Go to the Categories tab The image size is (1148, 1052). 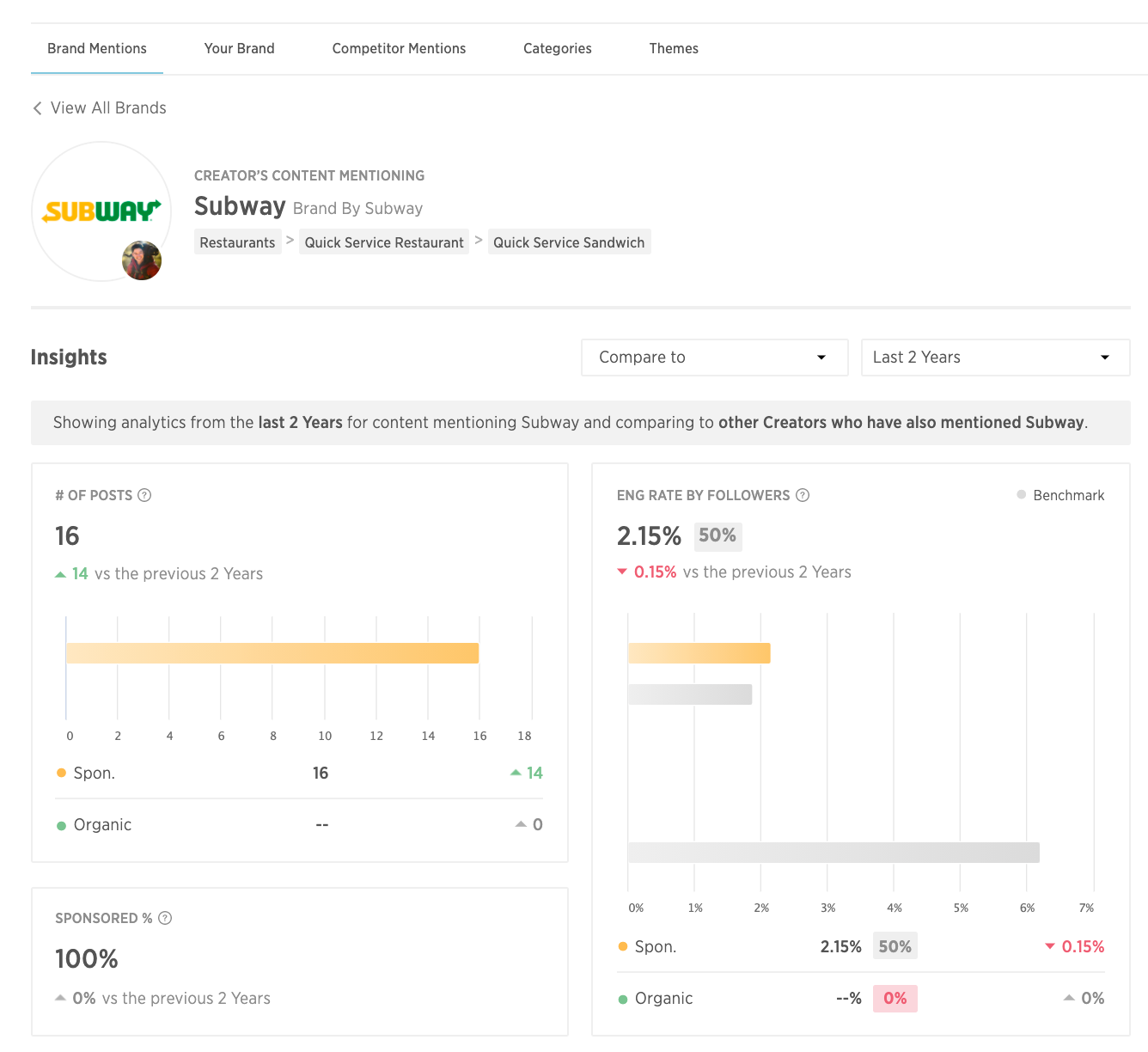[557, 49]
